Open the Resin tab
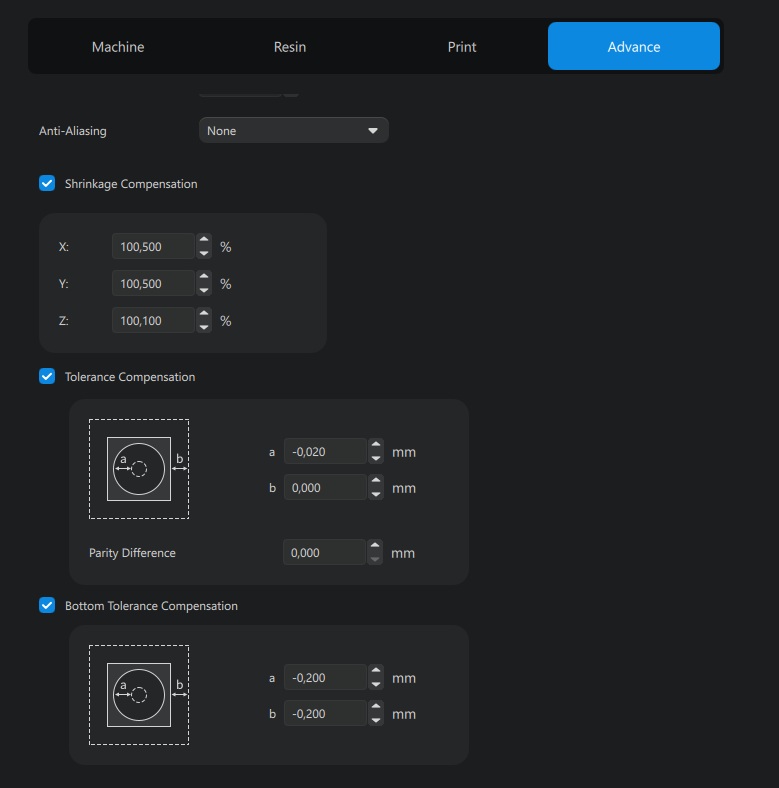The height and width of the screenshot is (788, 779). click(x=290, y=47)
